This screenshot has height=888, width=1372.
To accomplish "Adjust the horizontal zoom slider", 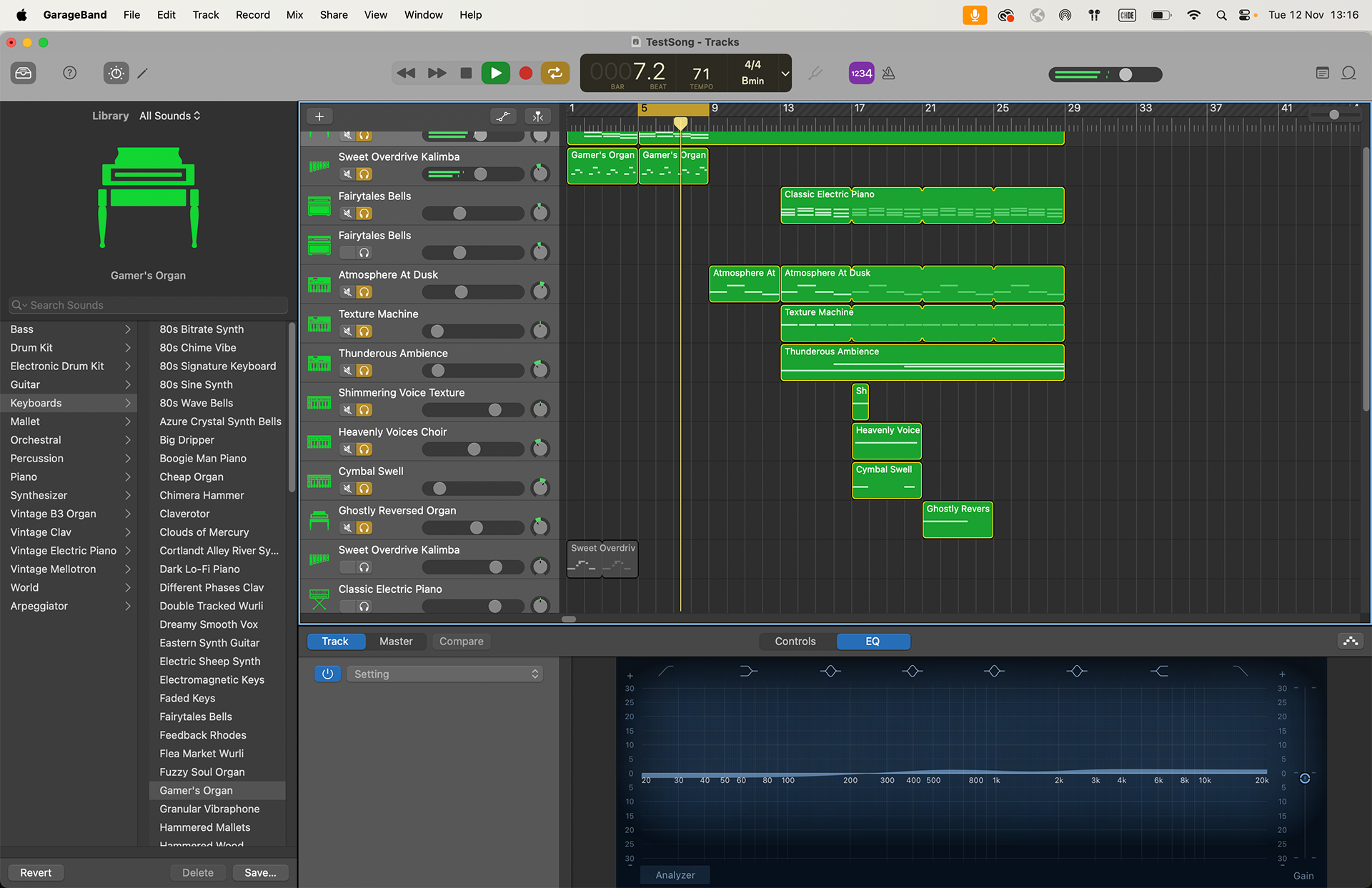I will pyautogui.click(x=1333, y=115).
